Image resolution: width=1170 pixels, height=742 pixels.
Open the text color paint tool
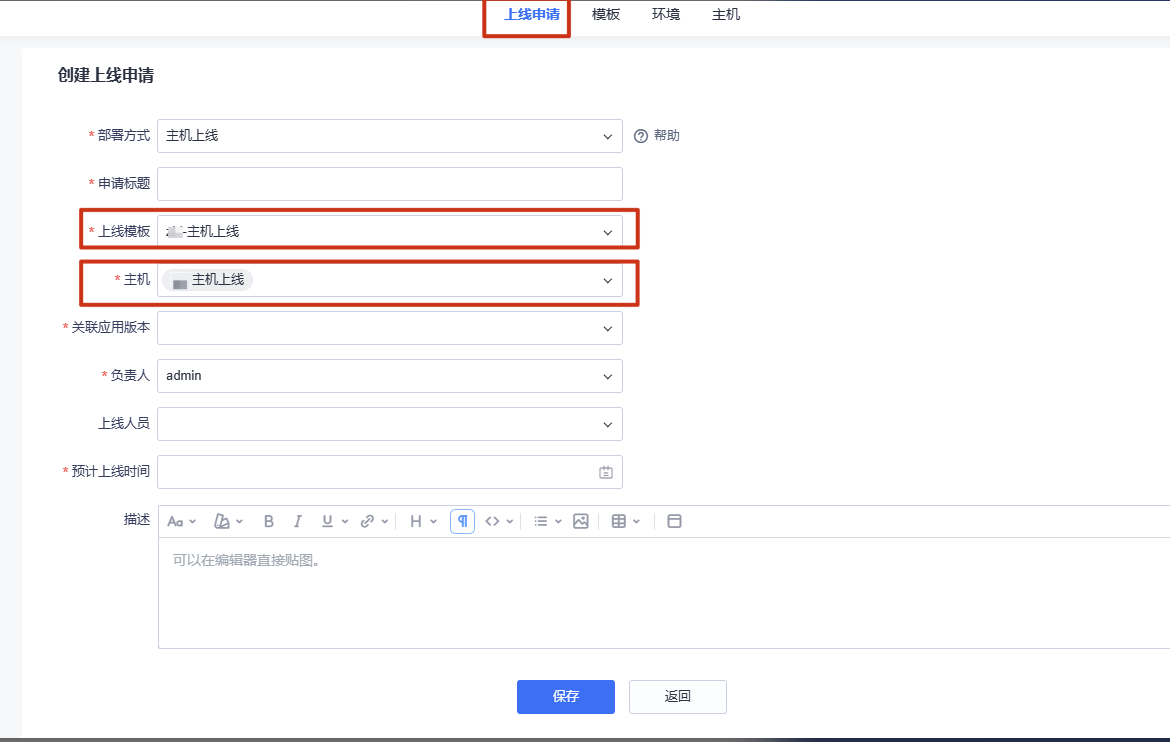coord(222,521)
